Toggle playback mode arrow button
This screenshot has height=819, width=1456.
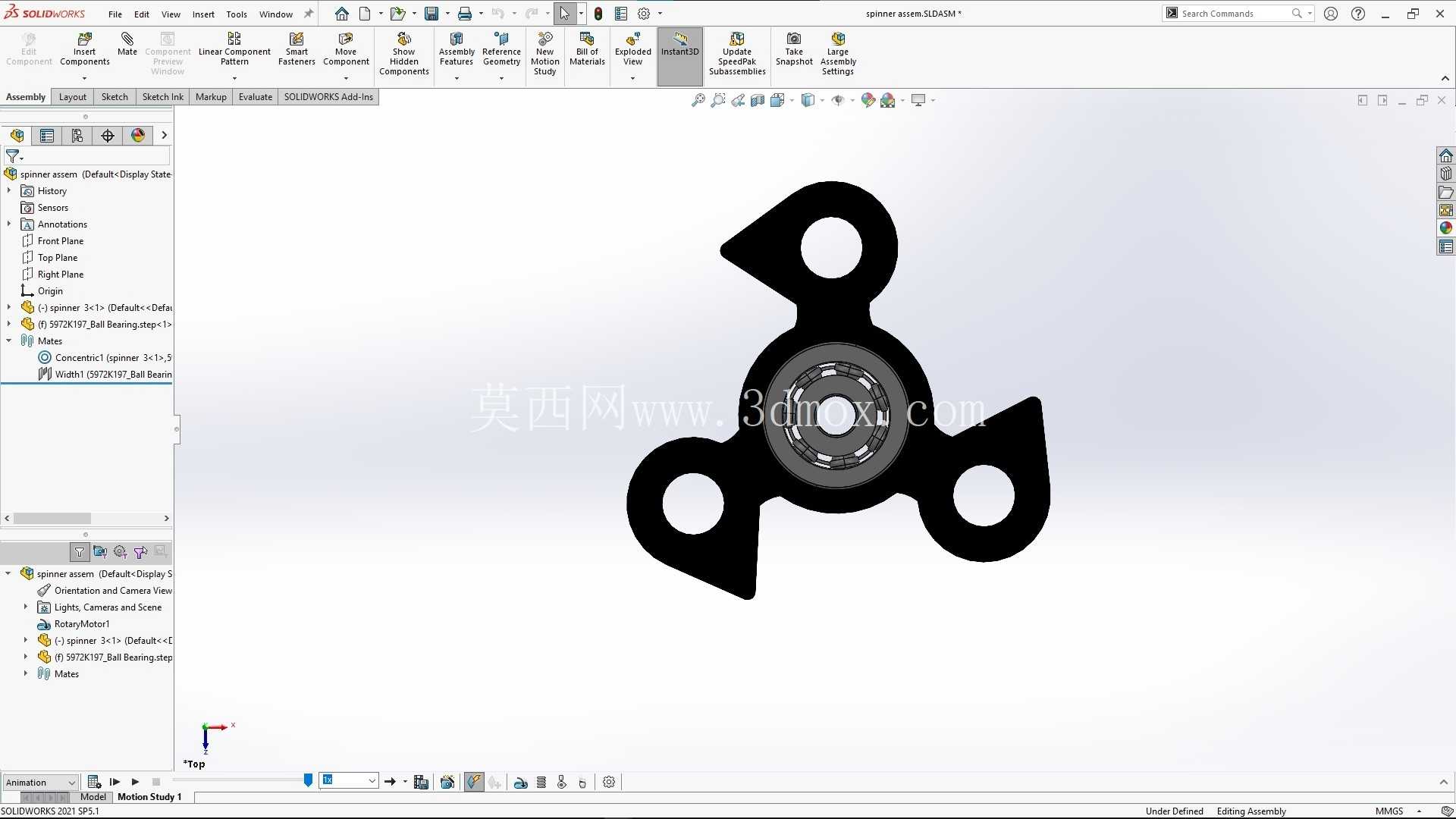click(391, 782)
